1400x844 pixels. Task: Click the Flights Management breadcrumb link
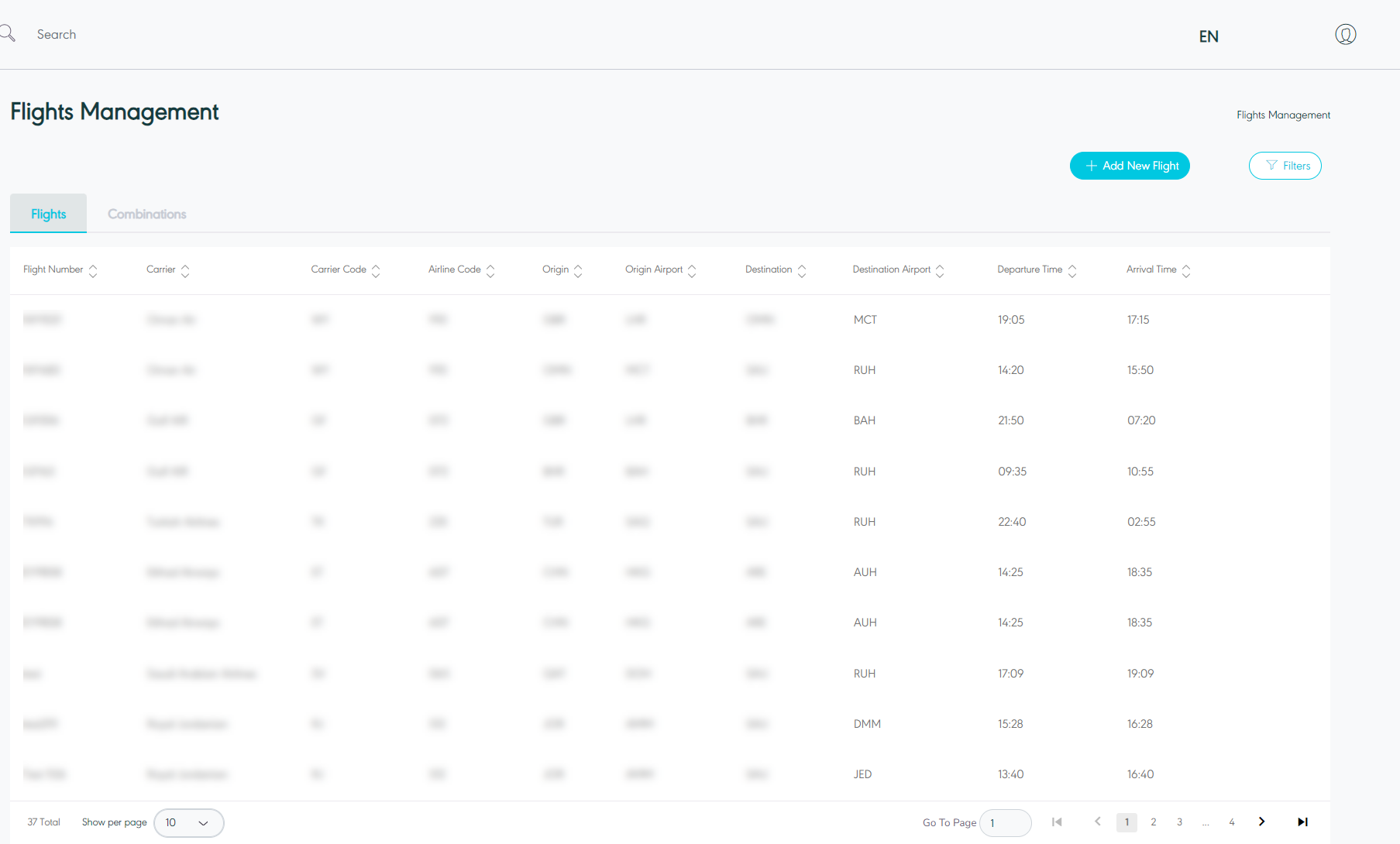1283,115
